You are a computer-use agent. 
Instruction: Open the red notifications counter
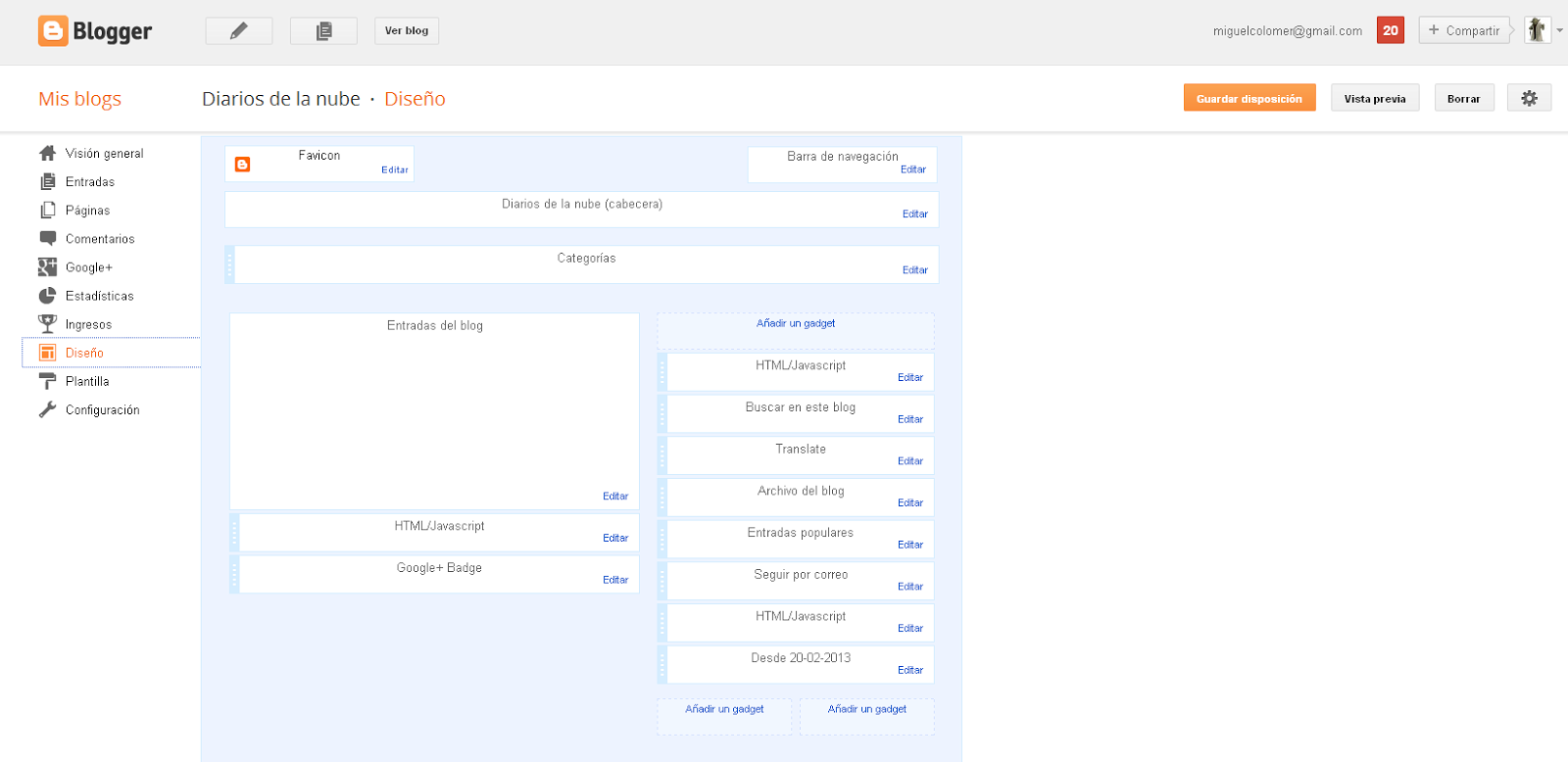1390,30
